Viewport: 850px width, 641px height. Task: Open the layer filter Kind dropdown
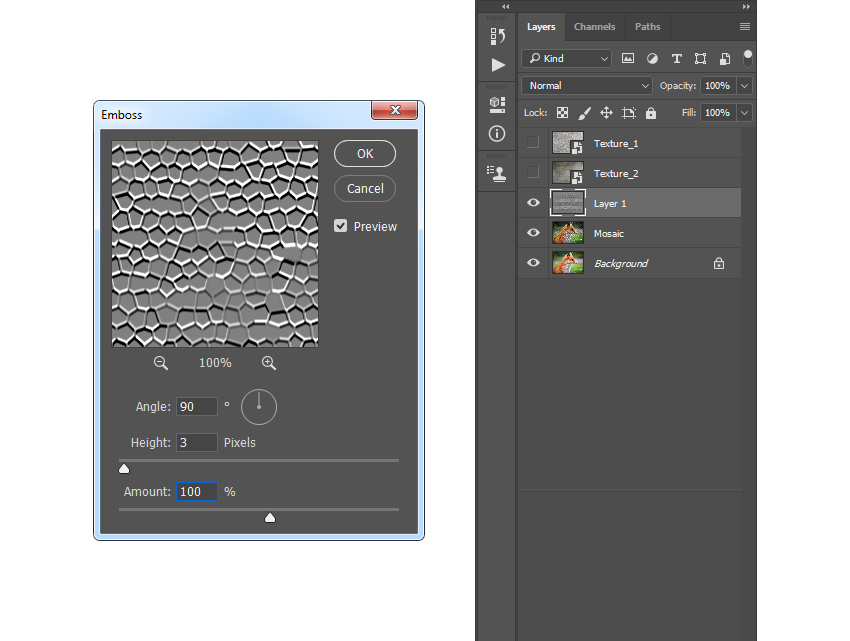pyautogui.click(x=566, y=58)
